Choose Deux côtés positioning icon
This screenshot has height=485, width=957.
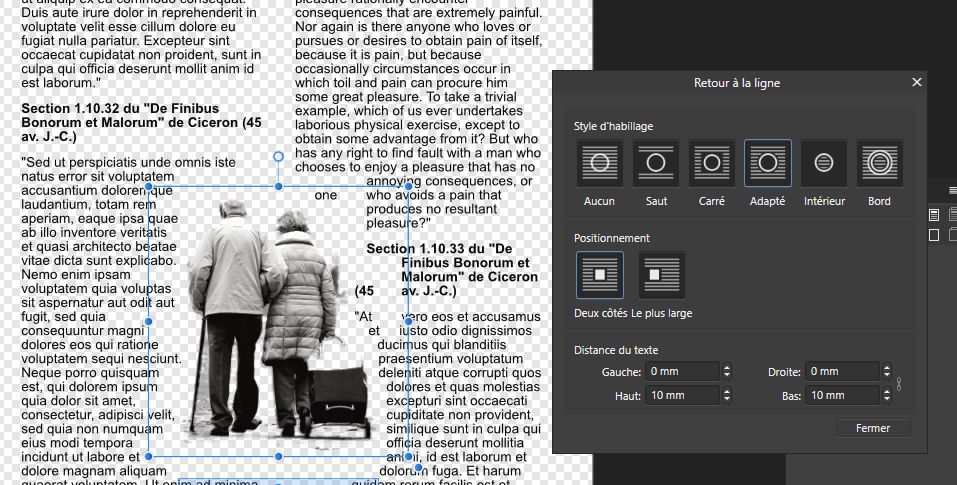coord(600,275)
